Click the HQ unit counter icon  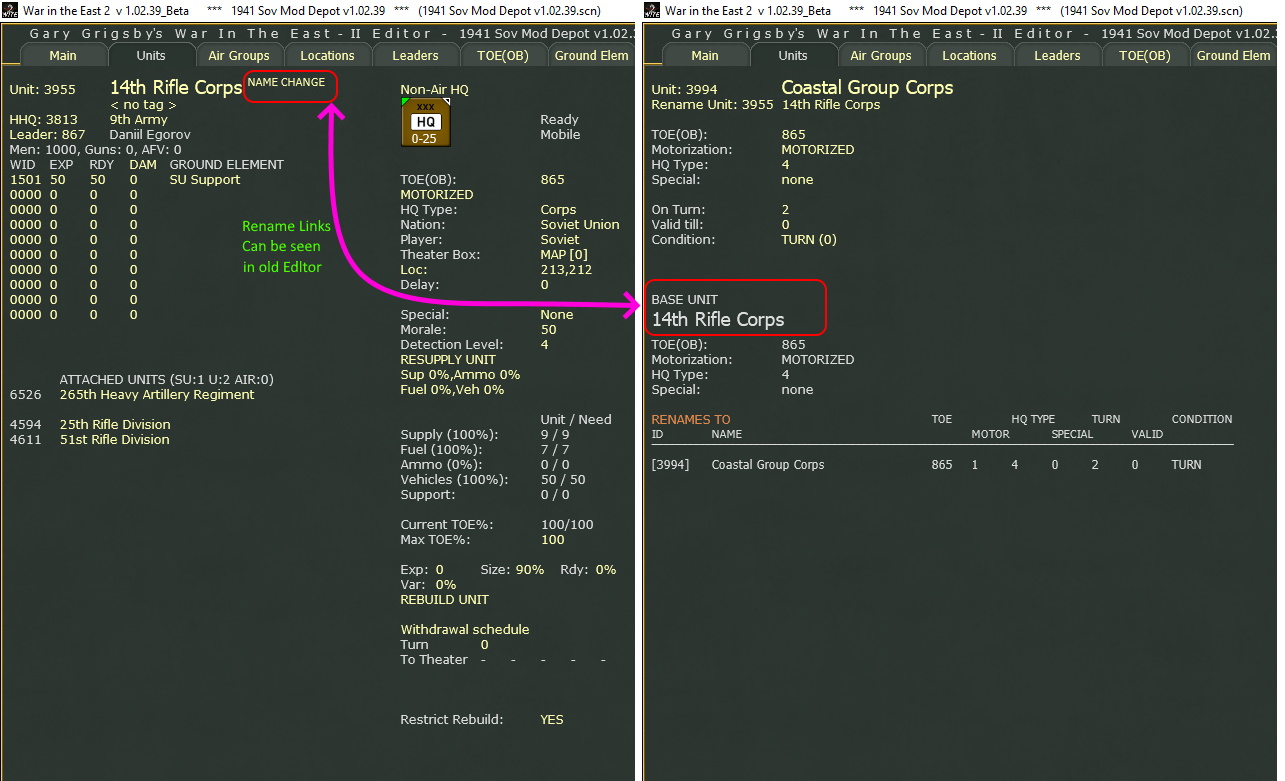pos(425,123)
